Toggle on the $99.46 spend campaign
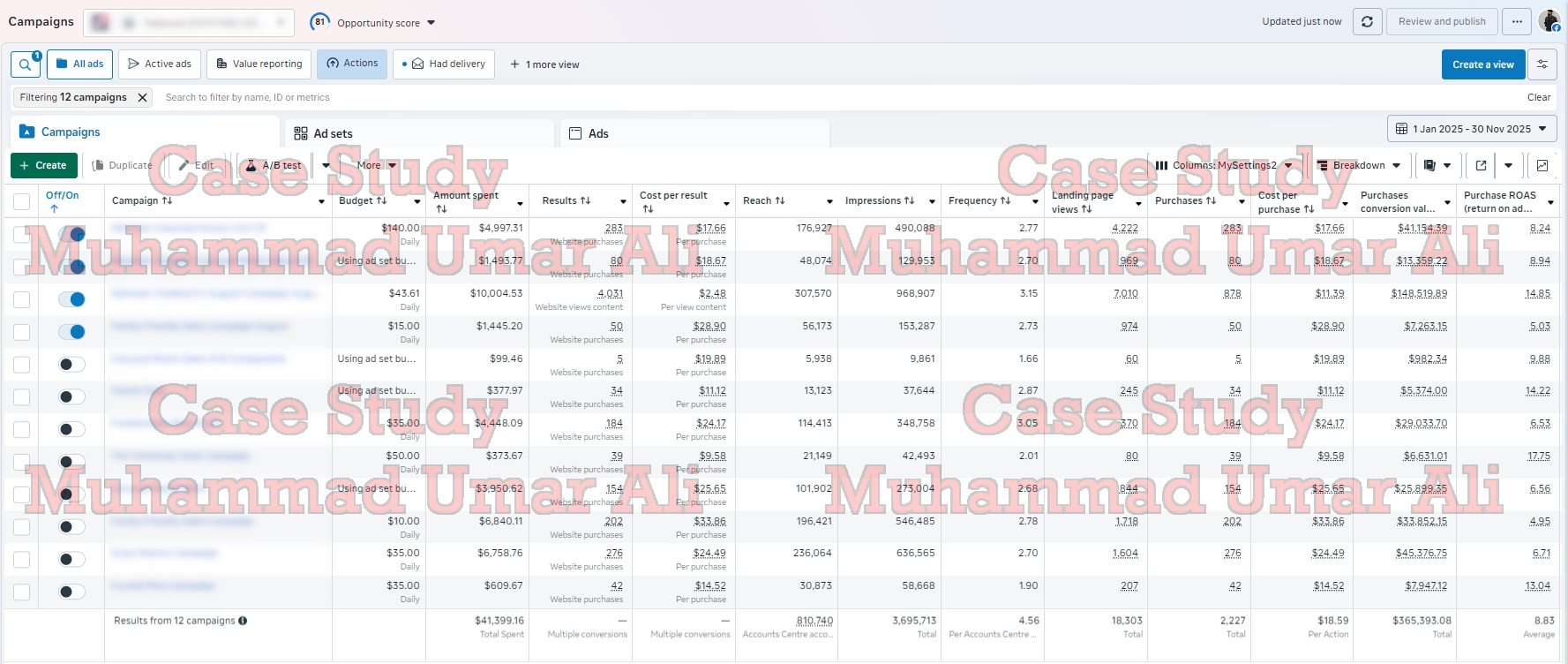This screenshot has height=664, width=1568. pos(71,365)
